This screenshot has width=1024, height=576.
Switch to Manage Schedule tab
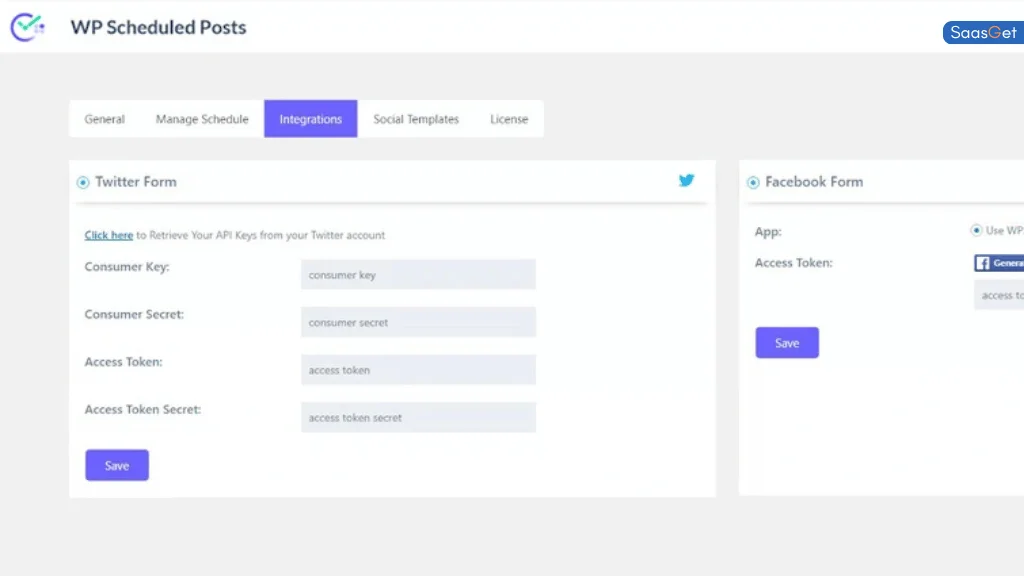point(202,119)
